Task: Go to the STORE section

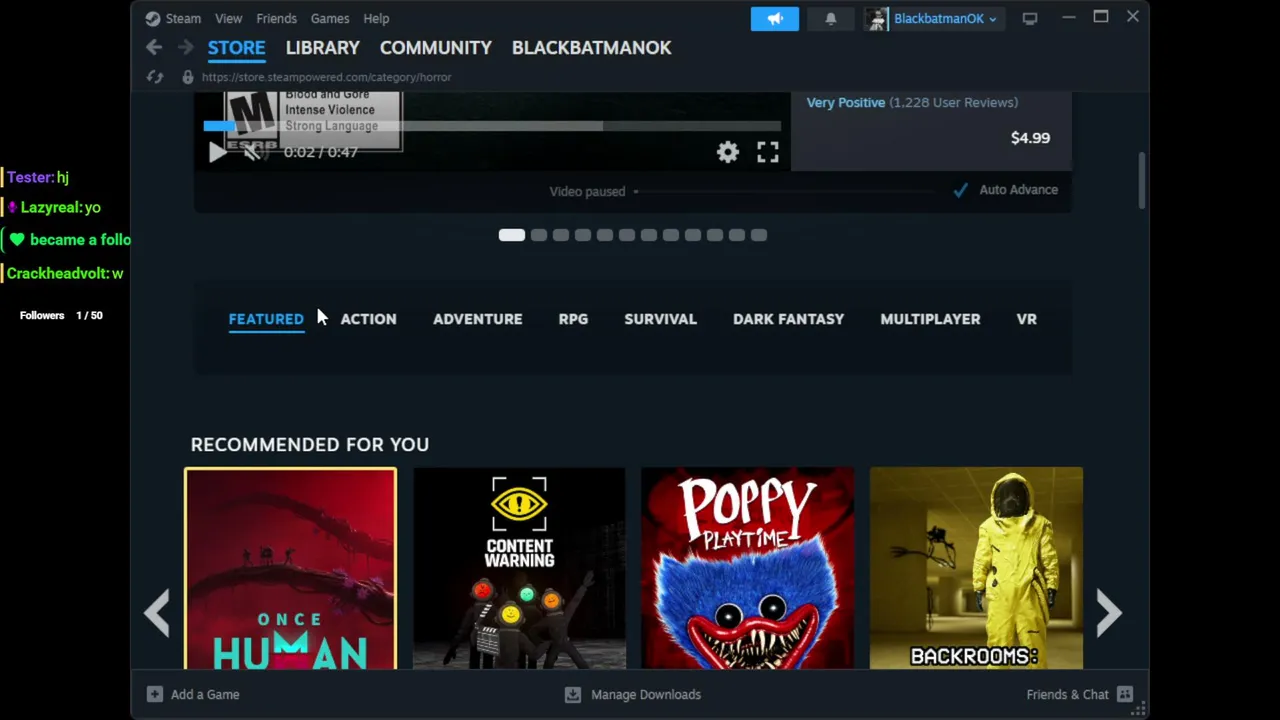Action: tap(236, 48)
